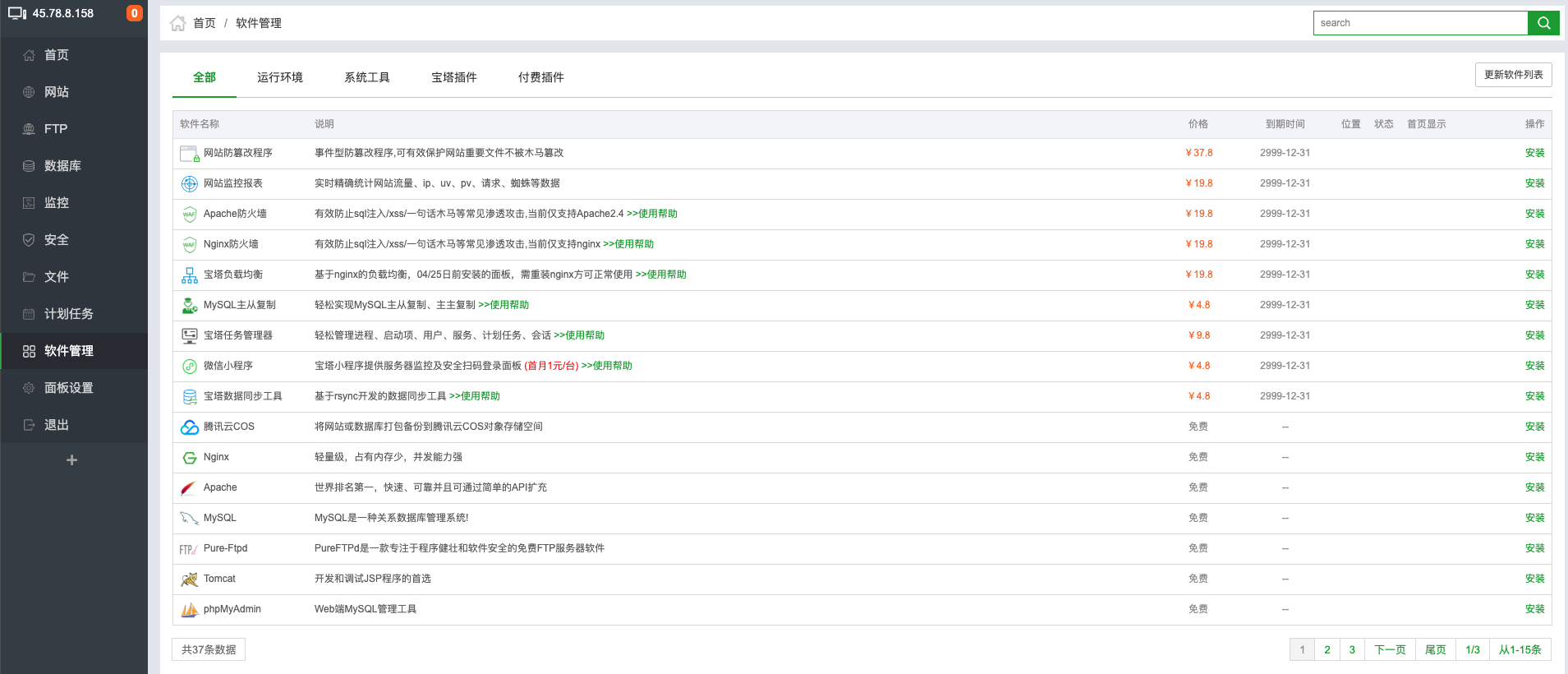
Task: Click 安装 for Tomcat
Action: click(1534, 579)
